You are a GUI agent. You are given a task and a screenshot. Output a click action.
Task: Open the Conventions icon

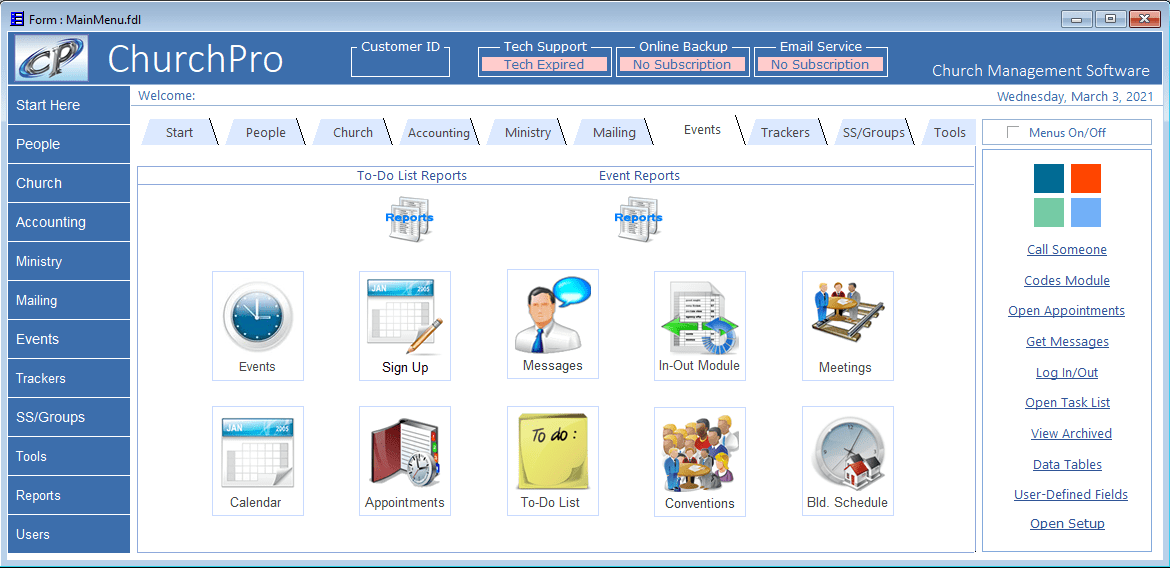click(700, 462)
